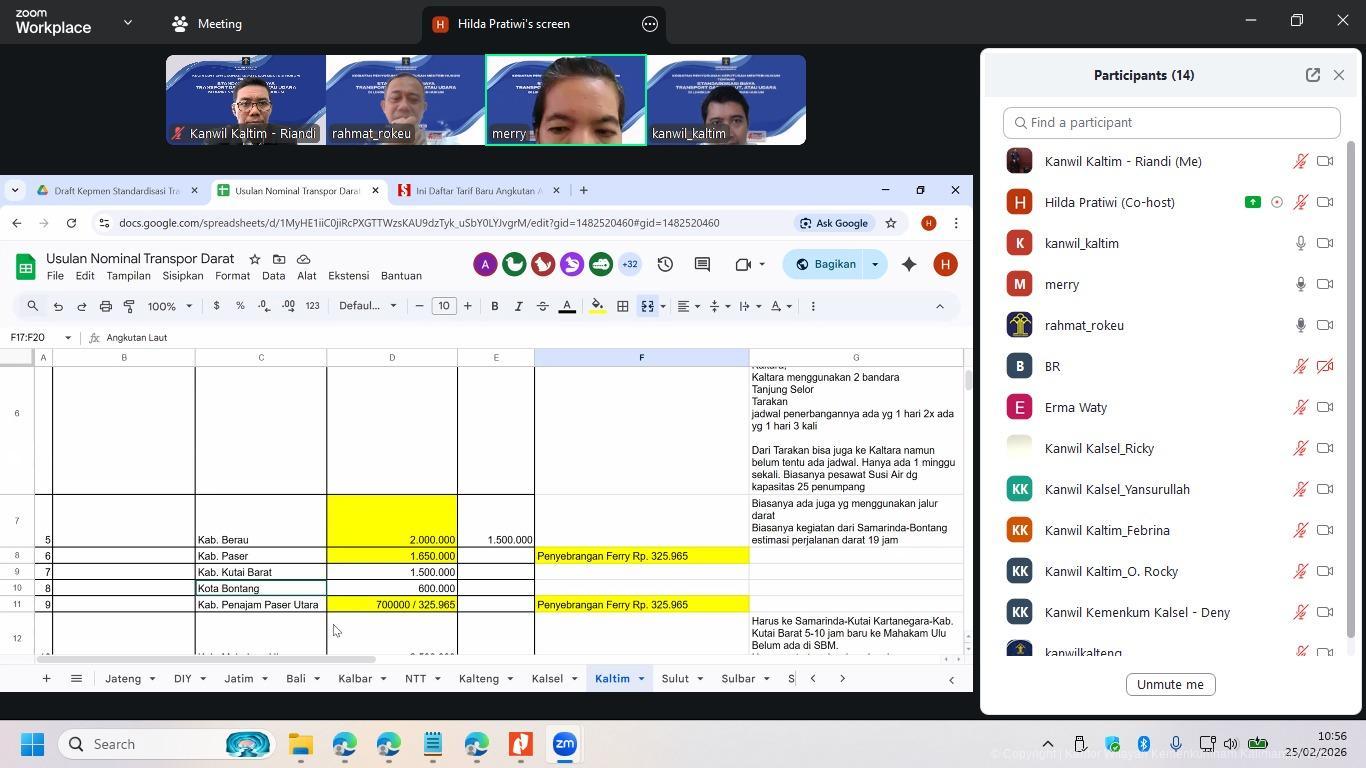Switch to the Kalsel sheet tab
The width and height of the screenshot is (1366, 768).
coord(547,678)
